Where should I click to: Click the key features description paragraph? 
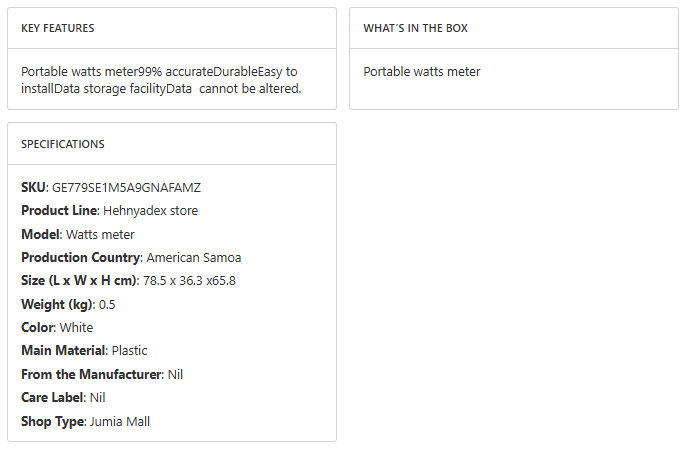160,80
